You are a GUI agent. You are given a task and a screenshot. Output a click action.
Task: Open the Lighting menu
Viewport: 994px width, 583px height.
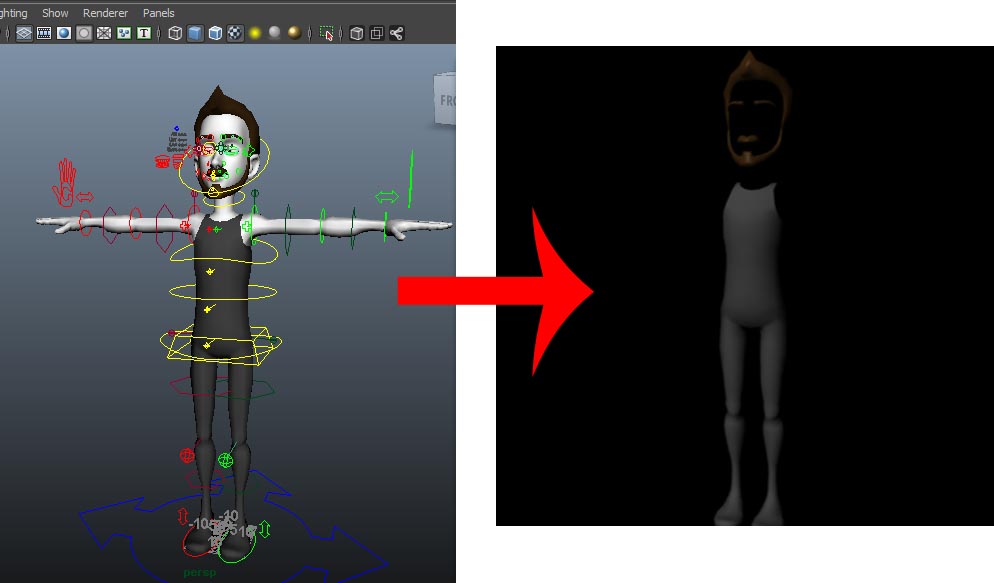pyautogui.click(x=13, y=13)
